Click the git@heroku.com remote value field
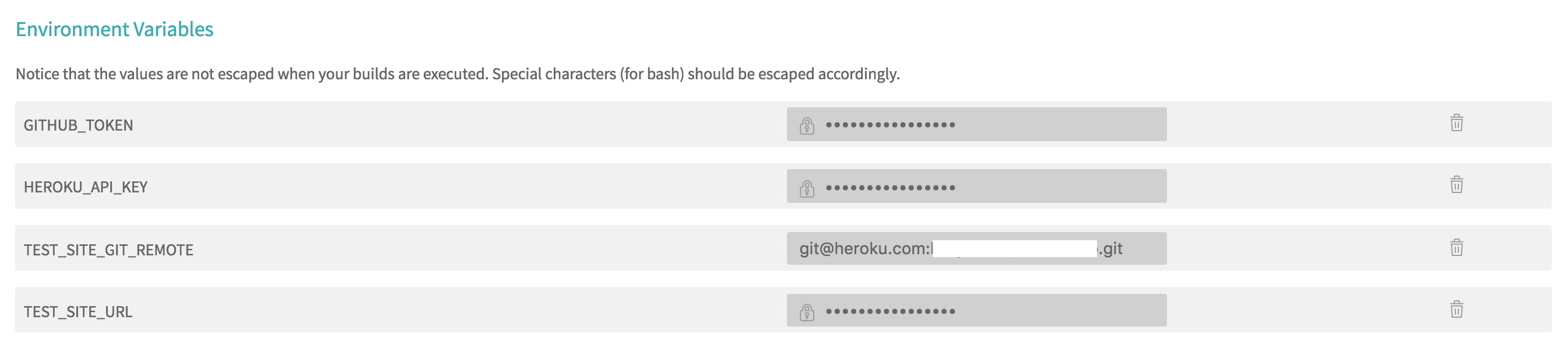This screenshot has width=1568, height=344. [976, 248]
